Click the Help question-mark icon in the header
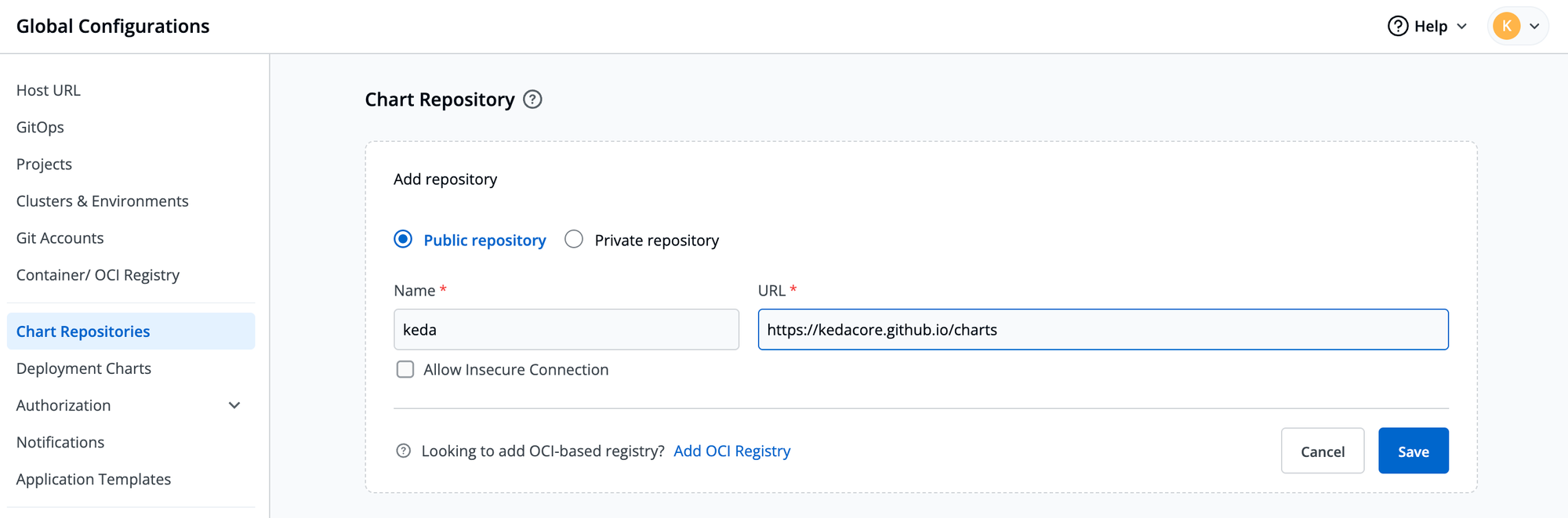The height and width of the screenshot is (518, 1568). click(x=1398, y=26)
